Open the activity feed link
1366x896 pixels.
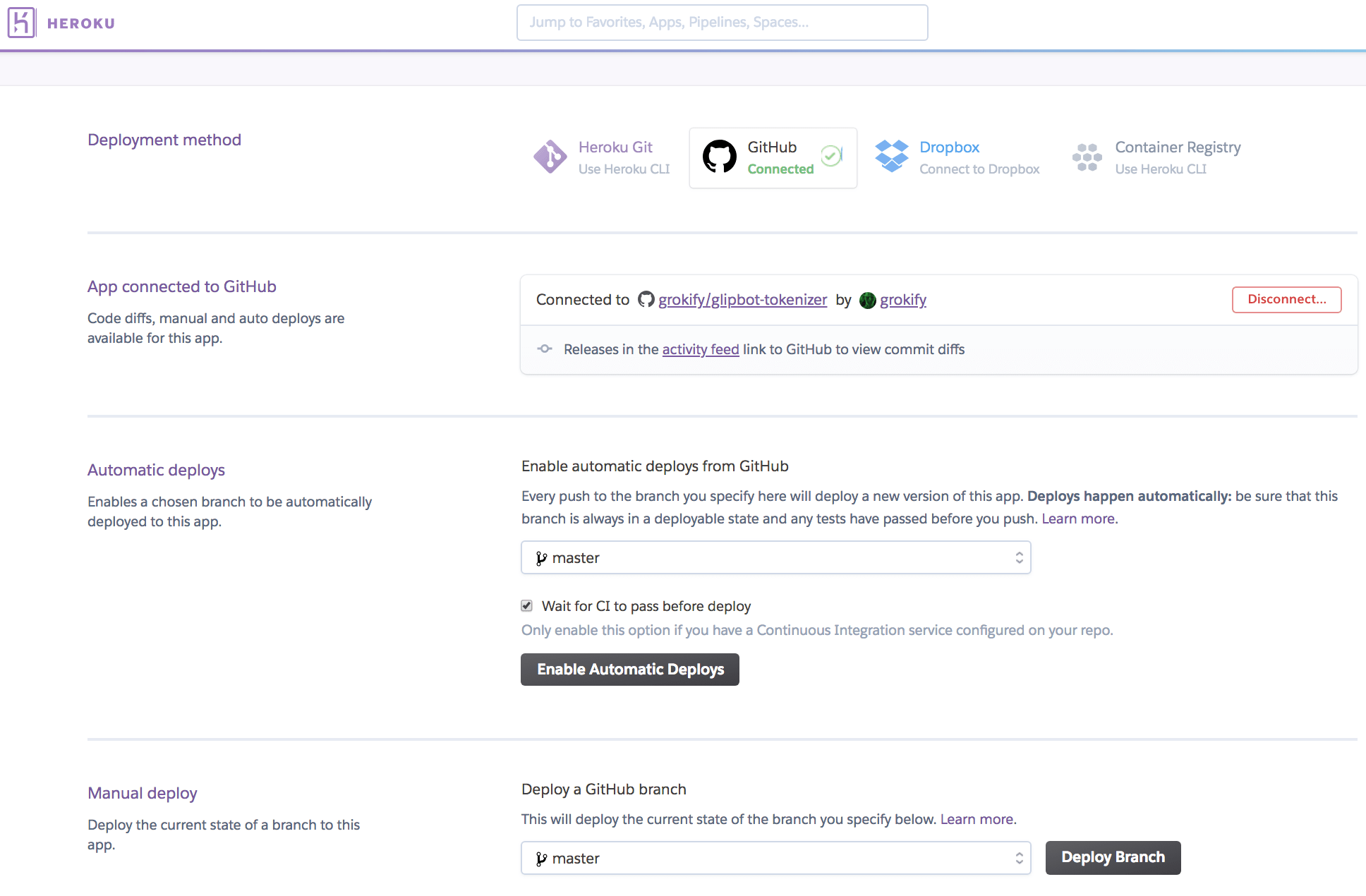click(700, 349)
